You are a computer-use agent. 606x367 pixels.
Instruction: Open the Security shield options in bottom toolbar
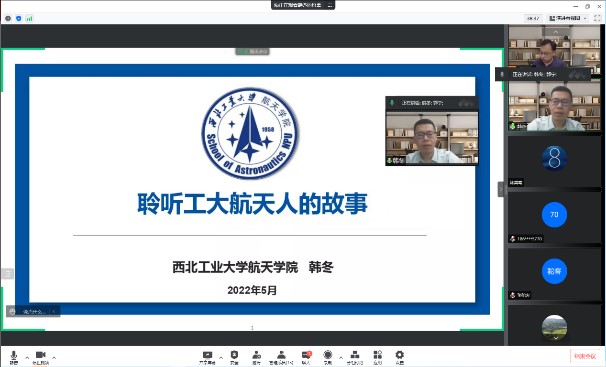234,357
